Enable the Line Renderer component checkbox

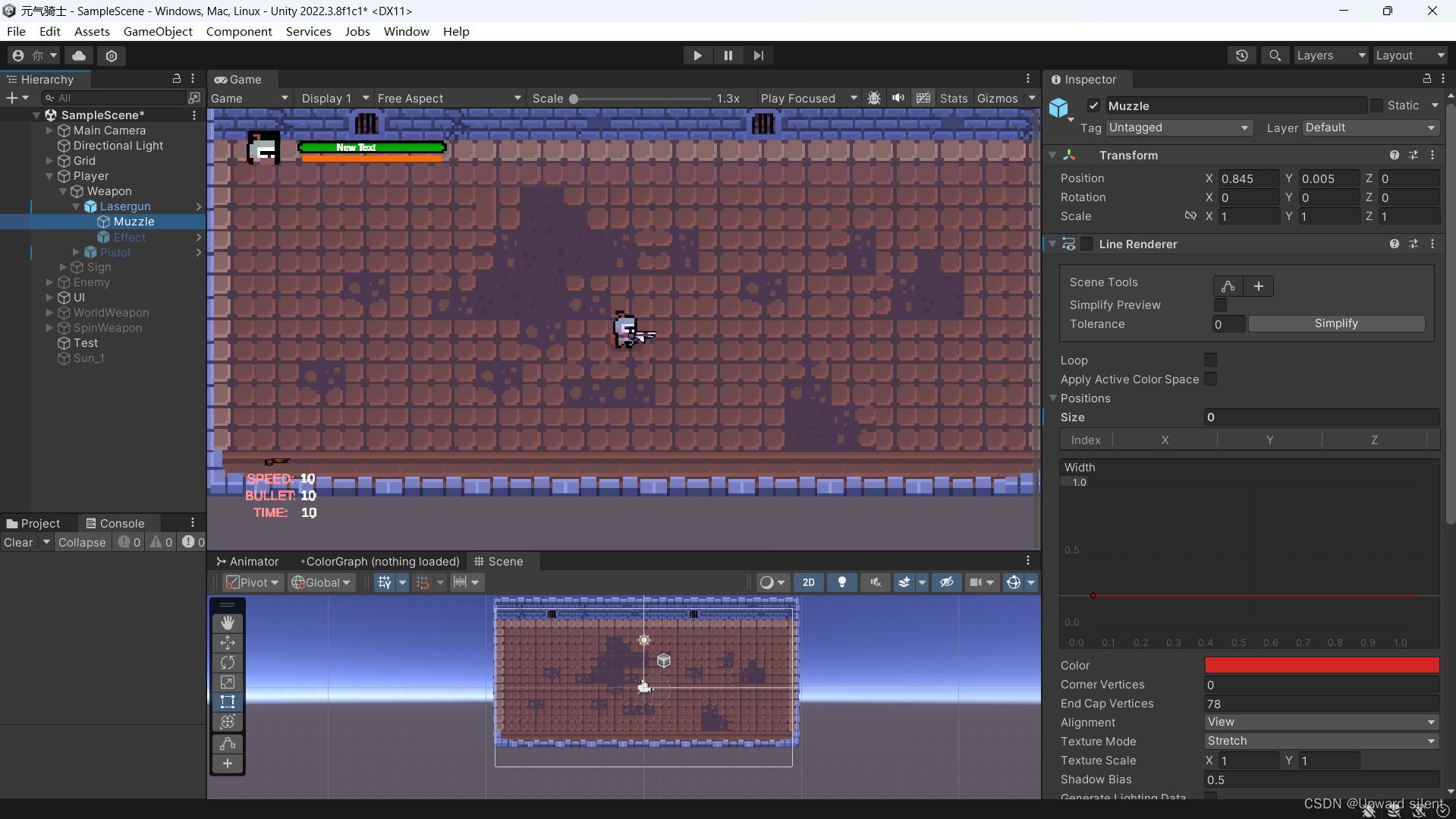click(1087, 244)
